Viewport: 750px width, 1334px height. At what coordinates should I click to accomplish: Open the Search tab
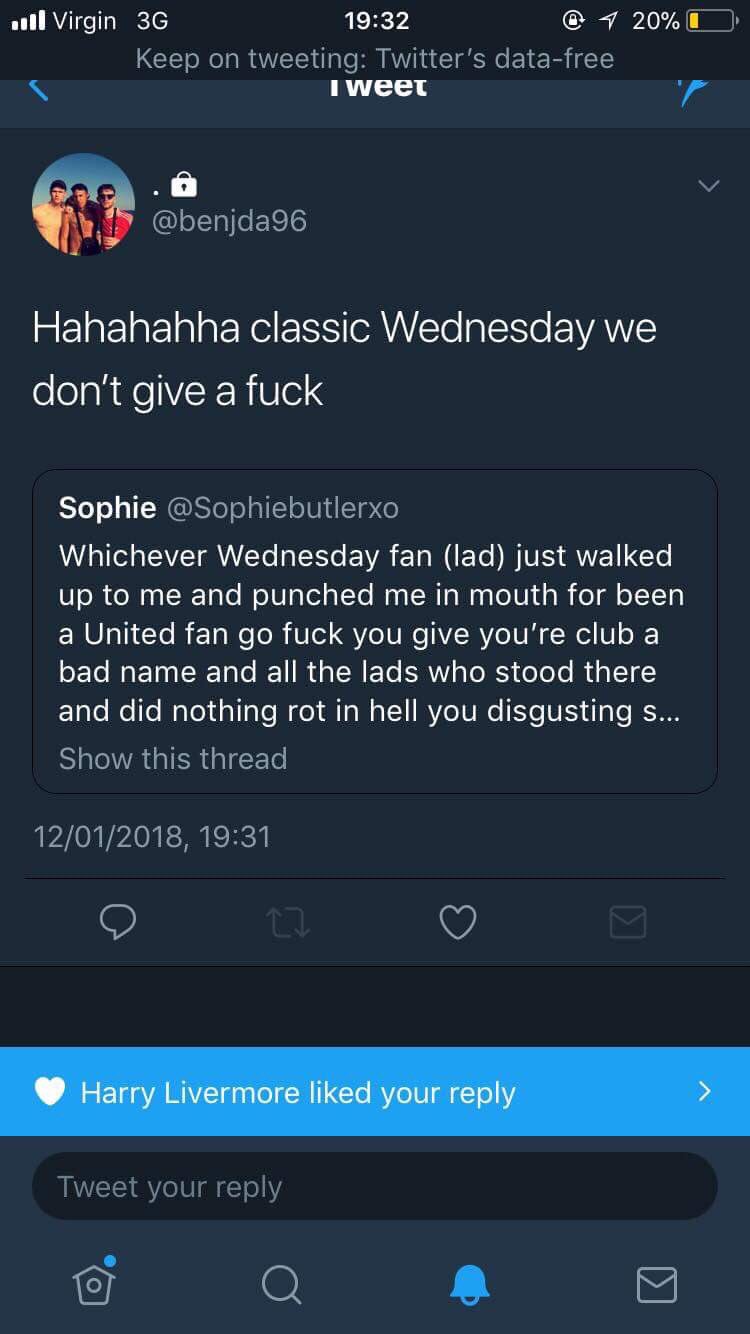(281, 1283)
